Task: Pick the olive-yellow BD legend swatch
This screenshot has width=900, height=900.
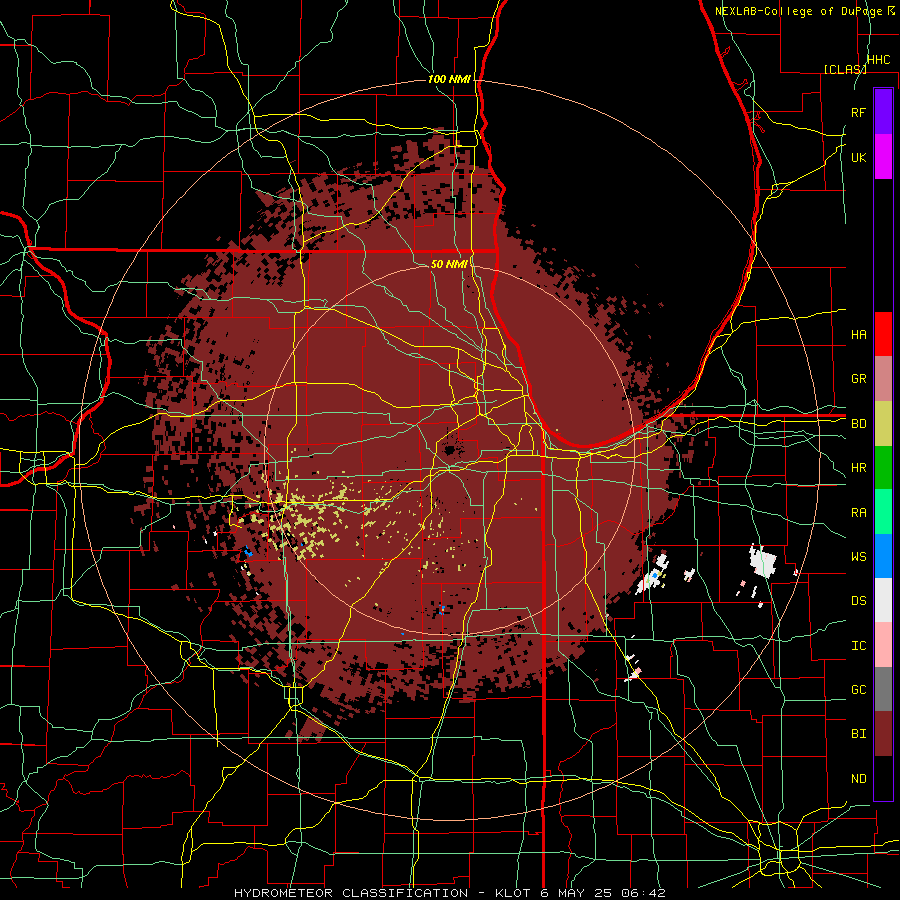Action: point(883,423)
